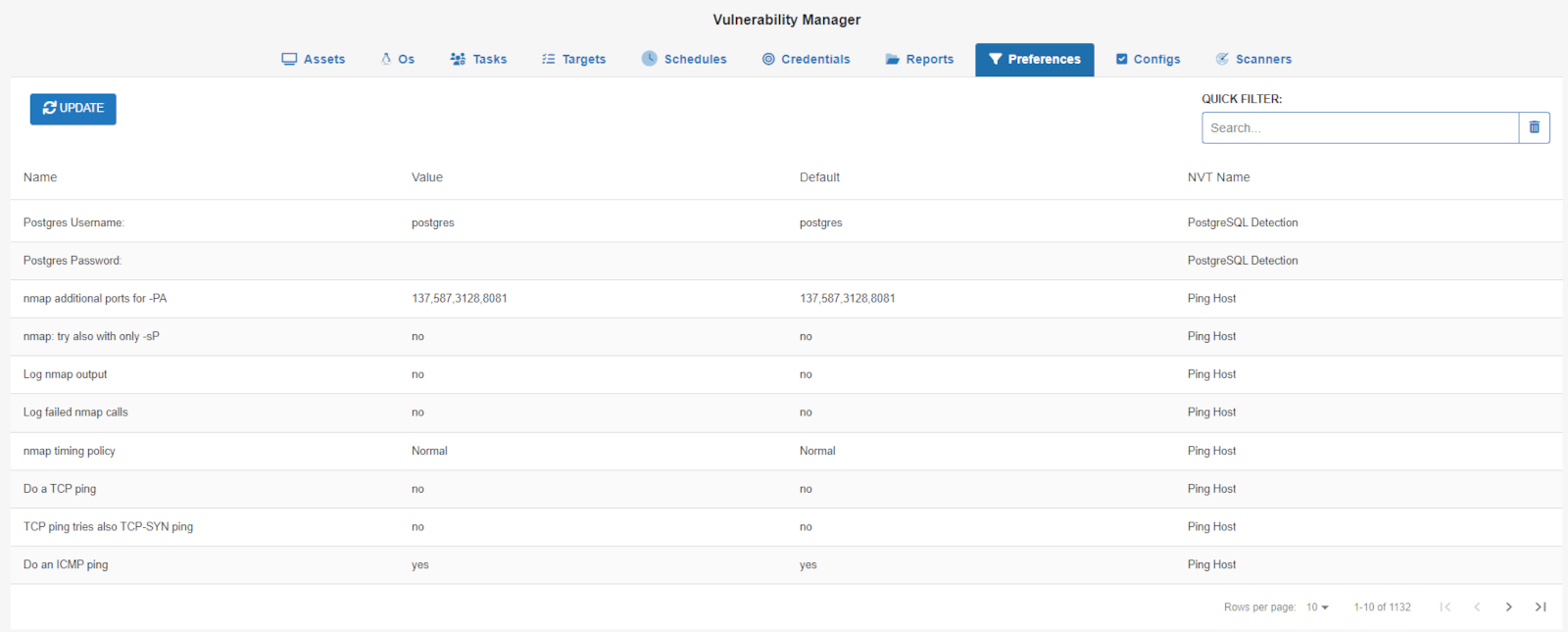Image resolution: width=1568 pixels, height=632 pixels.
Task: Click the Value cell of Do an ICMP ping
Action: click(420, 565)
